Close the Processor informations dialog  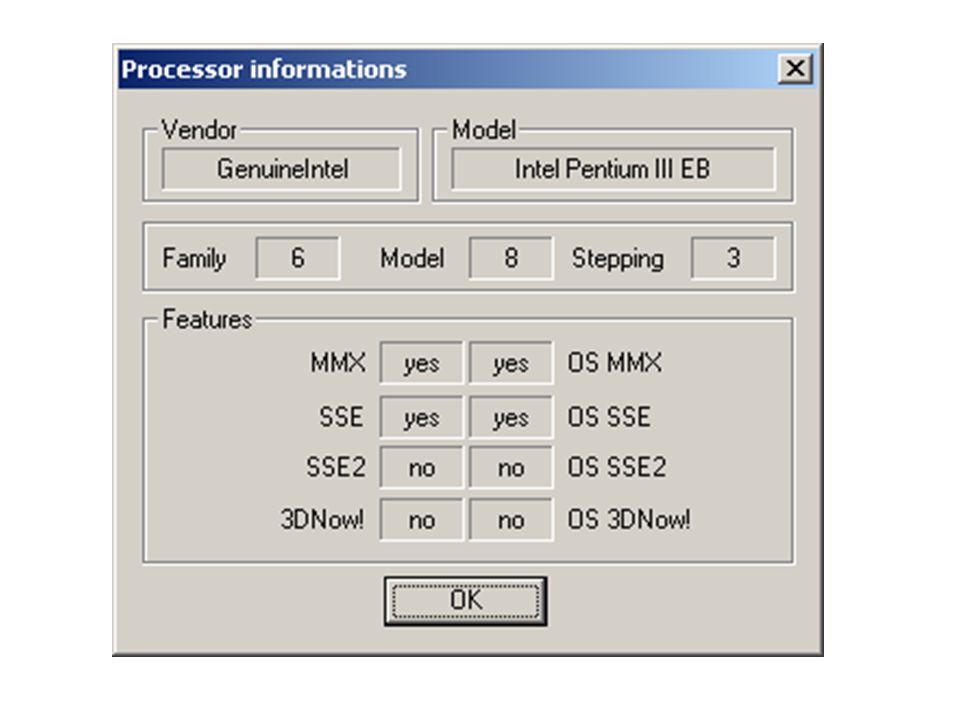tap(795, 68)
